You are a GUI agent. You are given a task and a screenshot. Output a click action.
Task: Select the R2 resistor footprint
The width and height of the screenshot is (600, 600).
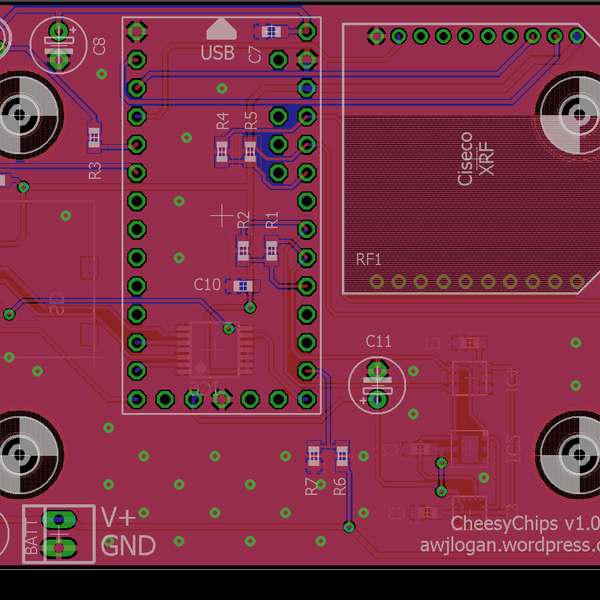click(243, 251)
